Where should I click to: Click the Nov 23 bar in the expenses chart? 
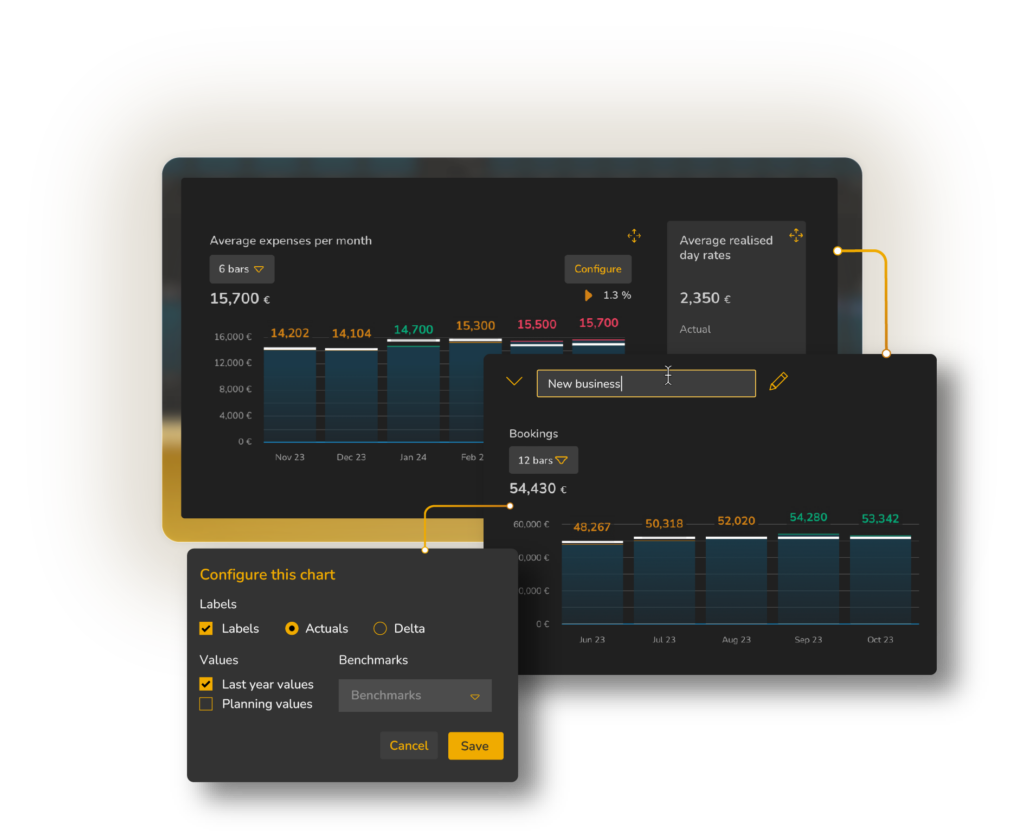tap(290, 395)
